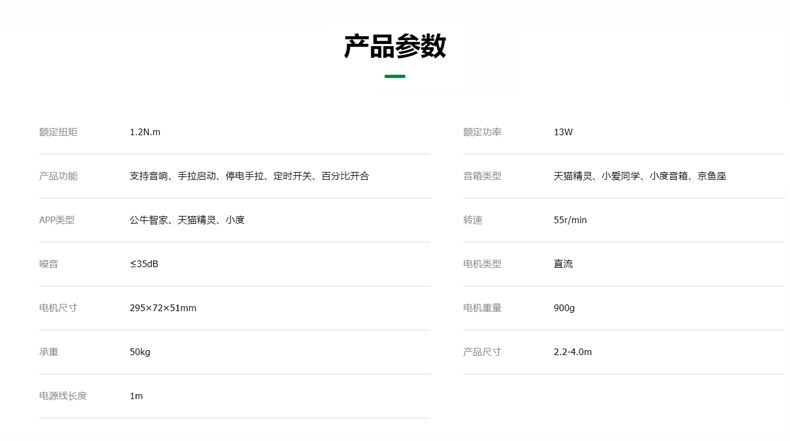Select the 电源线长度 label
790x441 pixels.
pyautogui.click(x=63, y=396)
